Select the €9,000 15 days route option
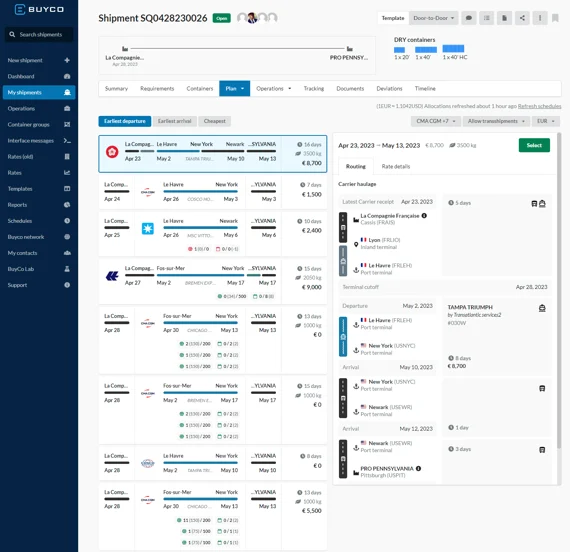The image size is (570, 552). 213,281
